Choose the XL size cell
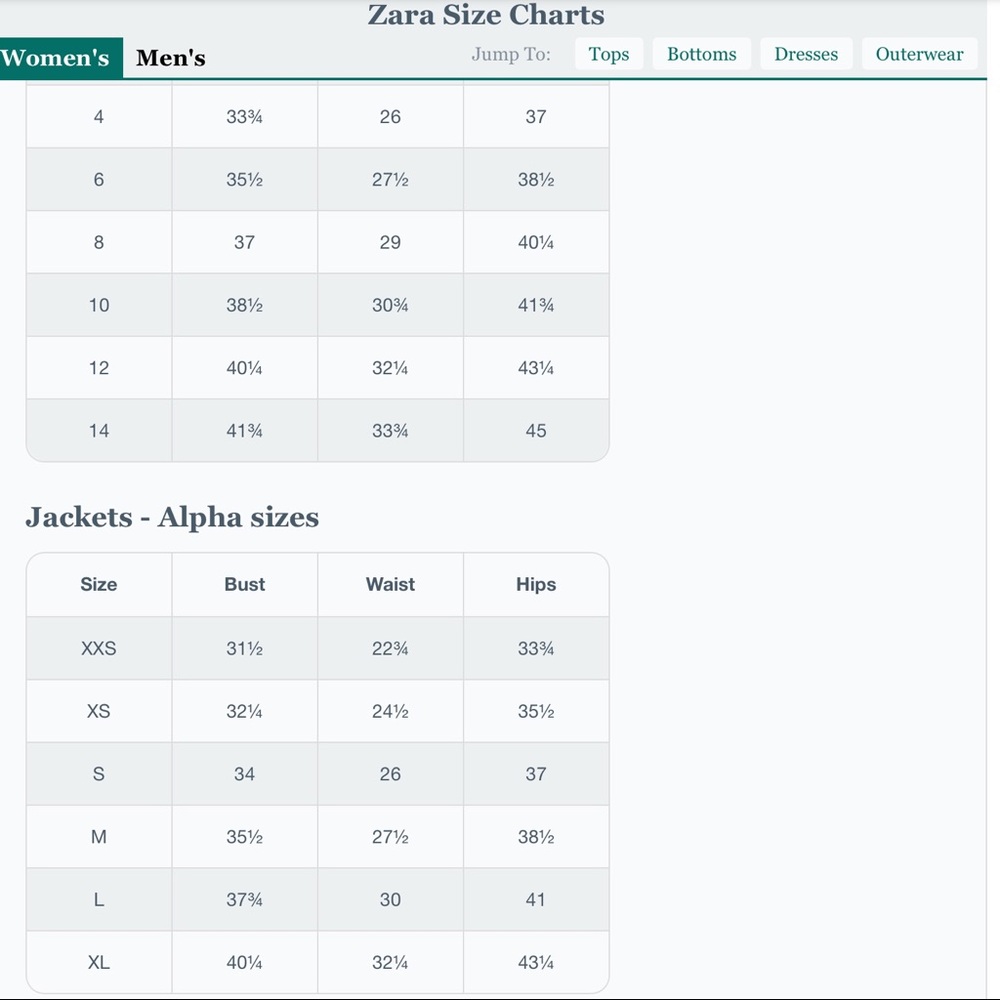 click(x=99, y=963)
